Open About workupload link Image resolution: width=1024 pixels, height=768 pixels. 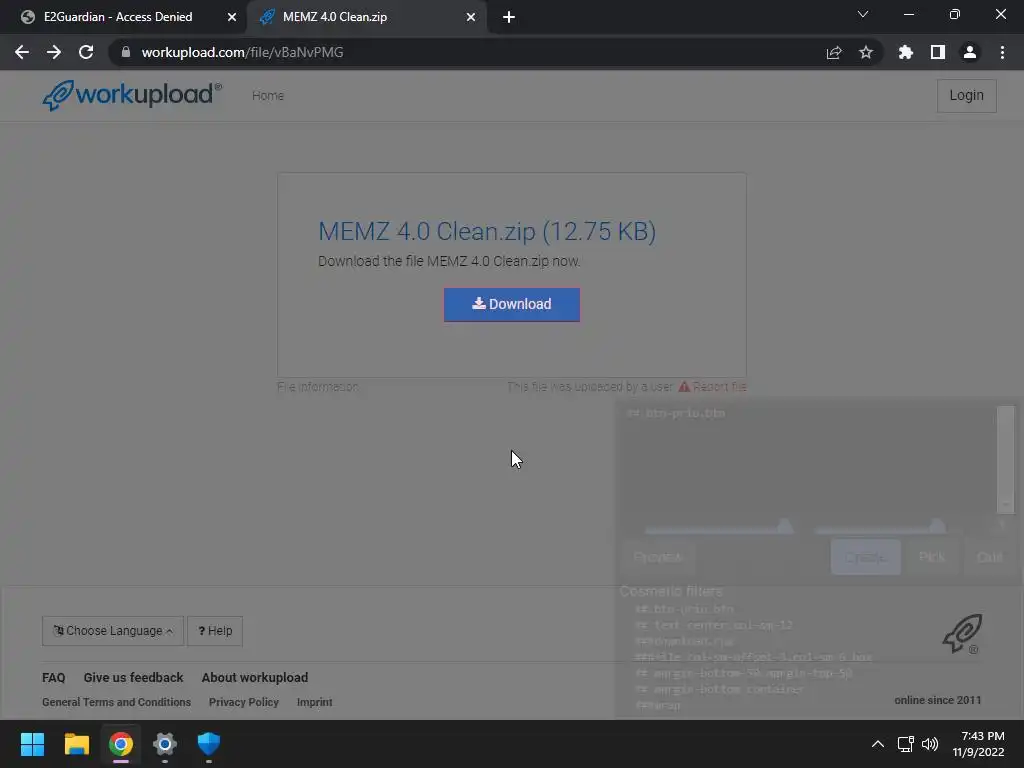255,678
